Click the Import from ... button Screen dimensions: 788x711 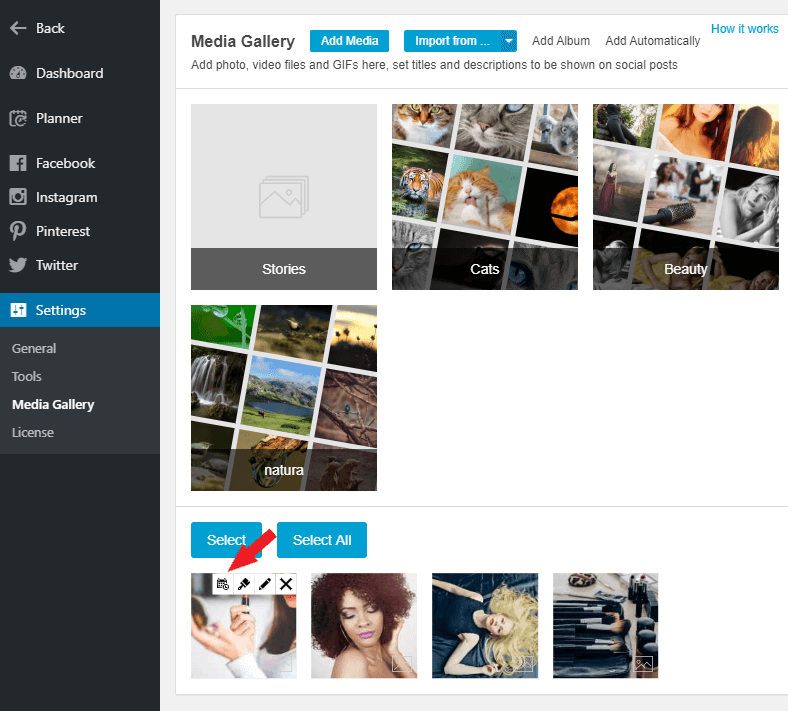pos(452,41)
